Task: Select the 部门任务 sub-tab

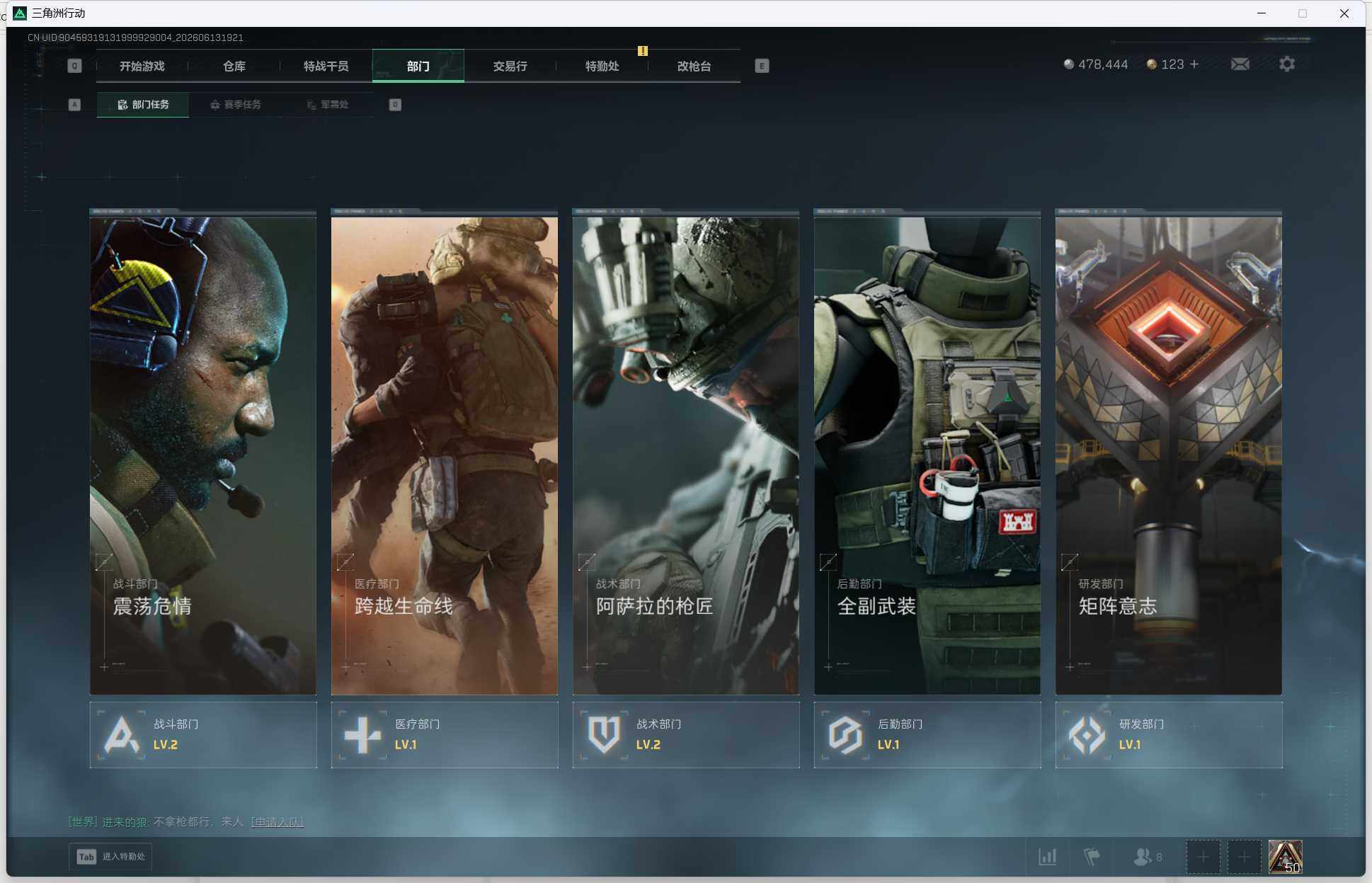Action: (x=143, y=105)
